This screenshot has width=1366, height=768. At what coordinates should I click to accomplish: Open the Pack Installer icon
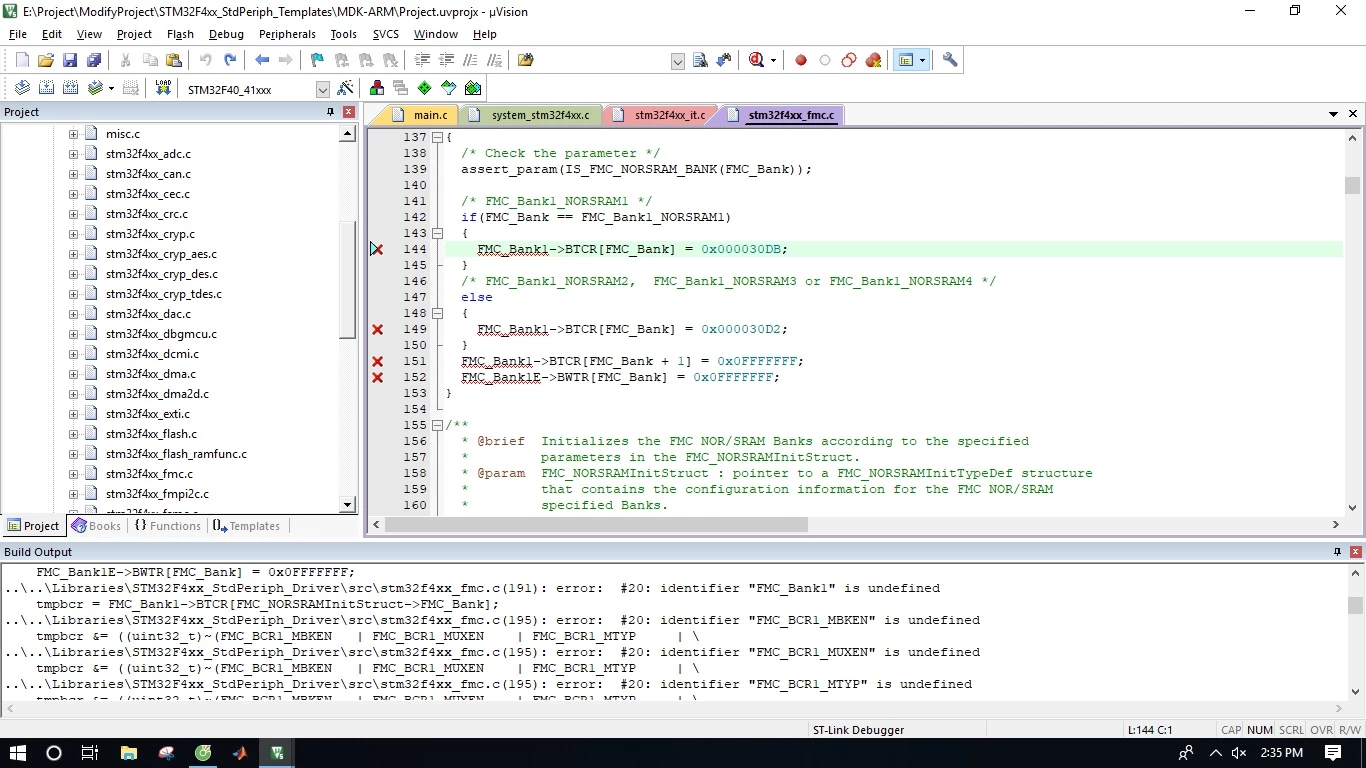[473, 88]
